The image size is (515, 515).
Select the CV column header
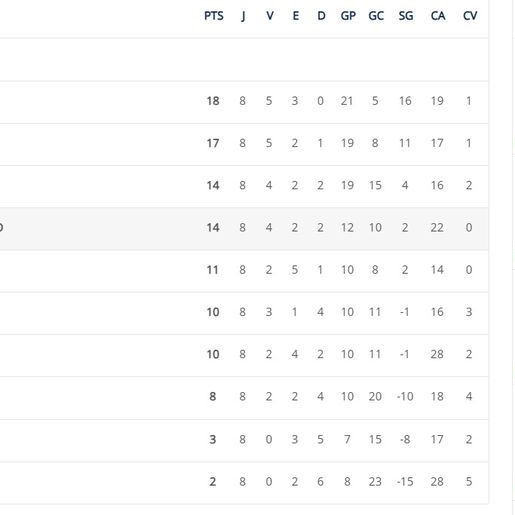coord(470,16)
